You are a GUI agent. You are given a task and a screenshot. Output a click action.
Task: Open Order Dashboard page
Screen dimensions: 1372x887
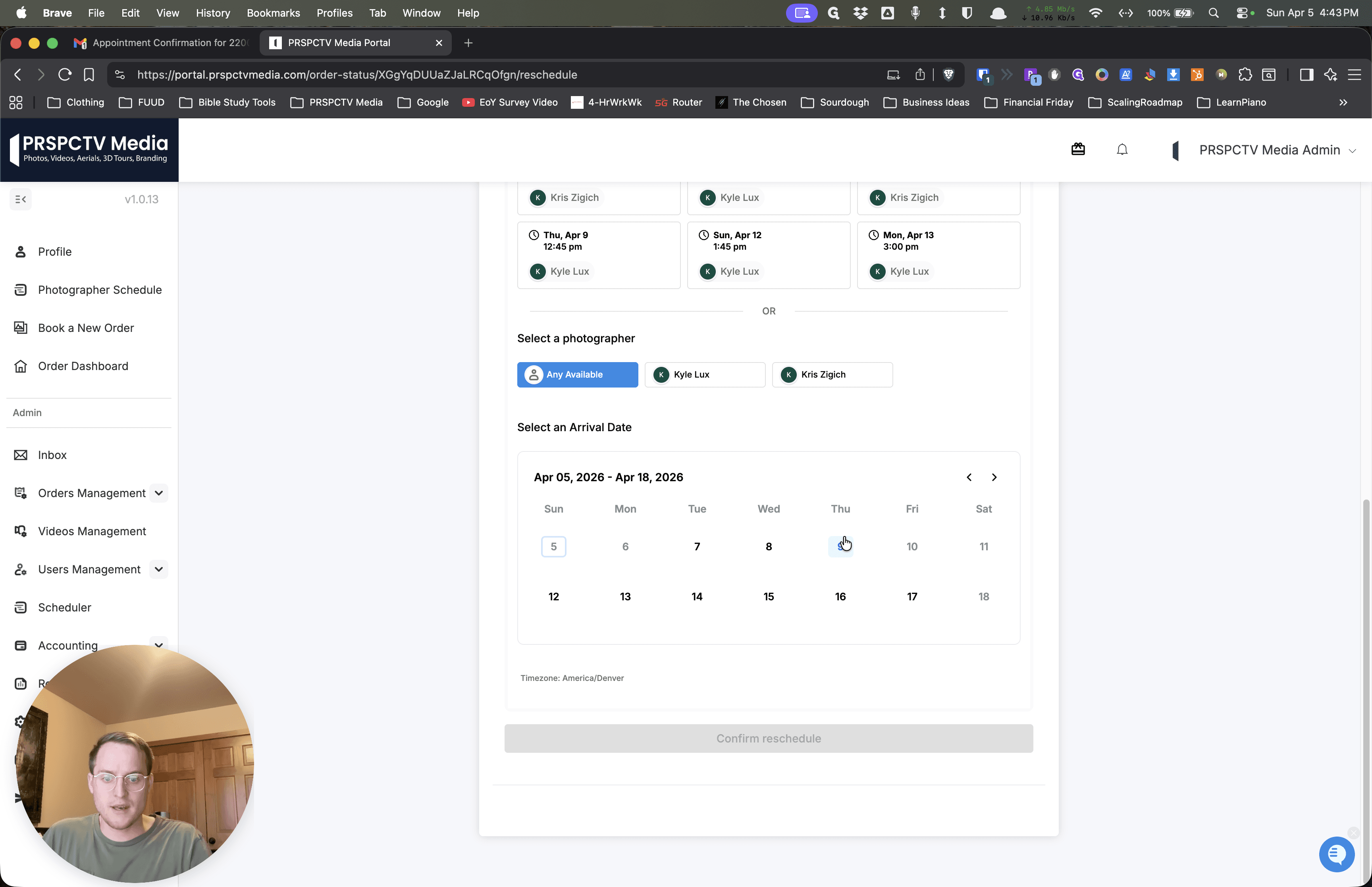(x=83, y=366)
